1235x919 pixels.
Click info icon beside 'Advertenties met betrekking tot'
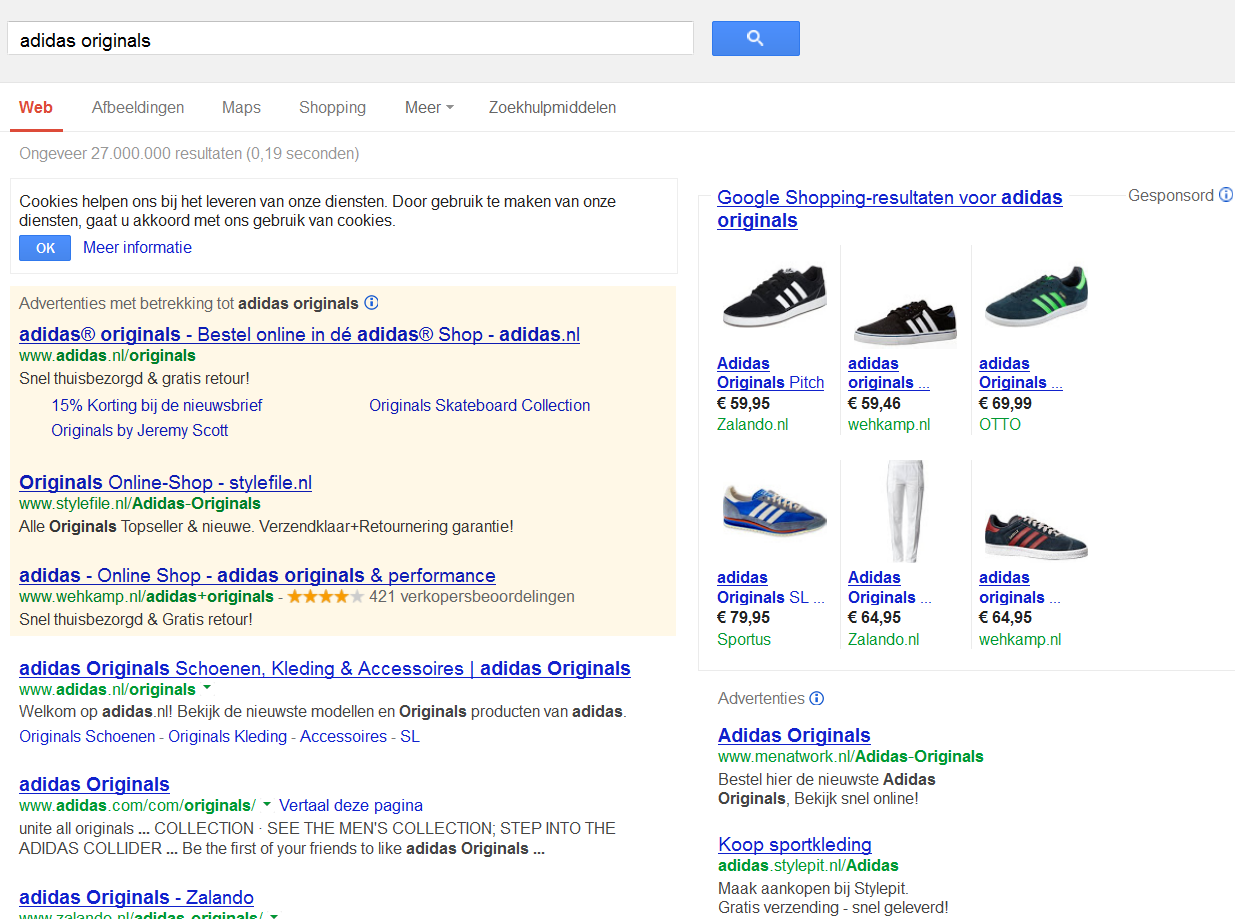pyautogui.click(x=371, y=303)
